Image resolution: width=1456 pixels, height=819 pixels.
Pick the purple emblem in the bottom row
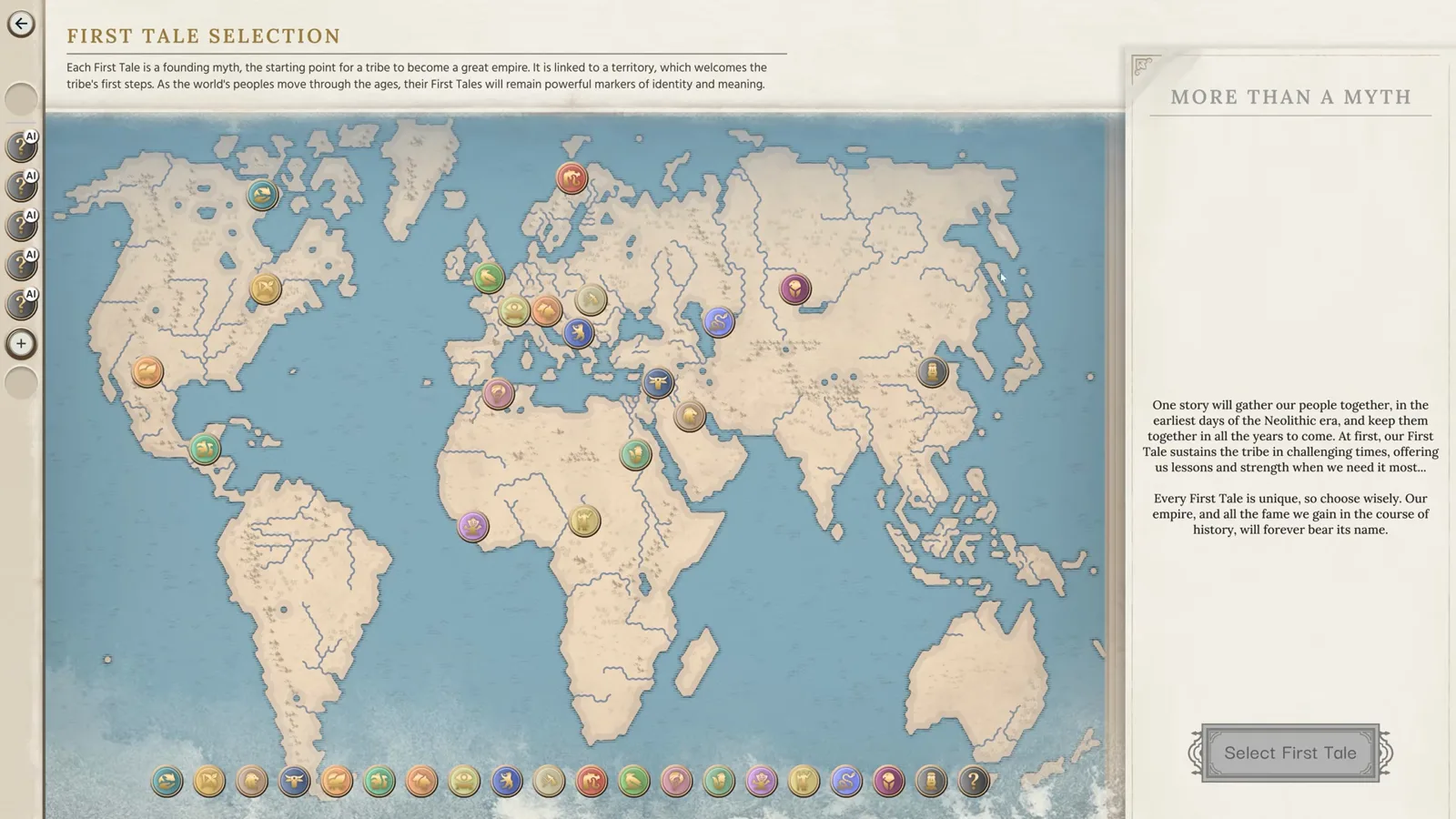point(762,781)
